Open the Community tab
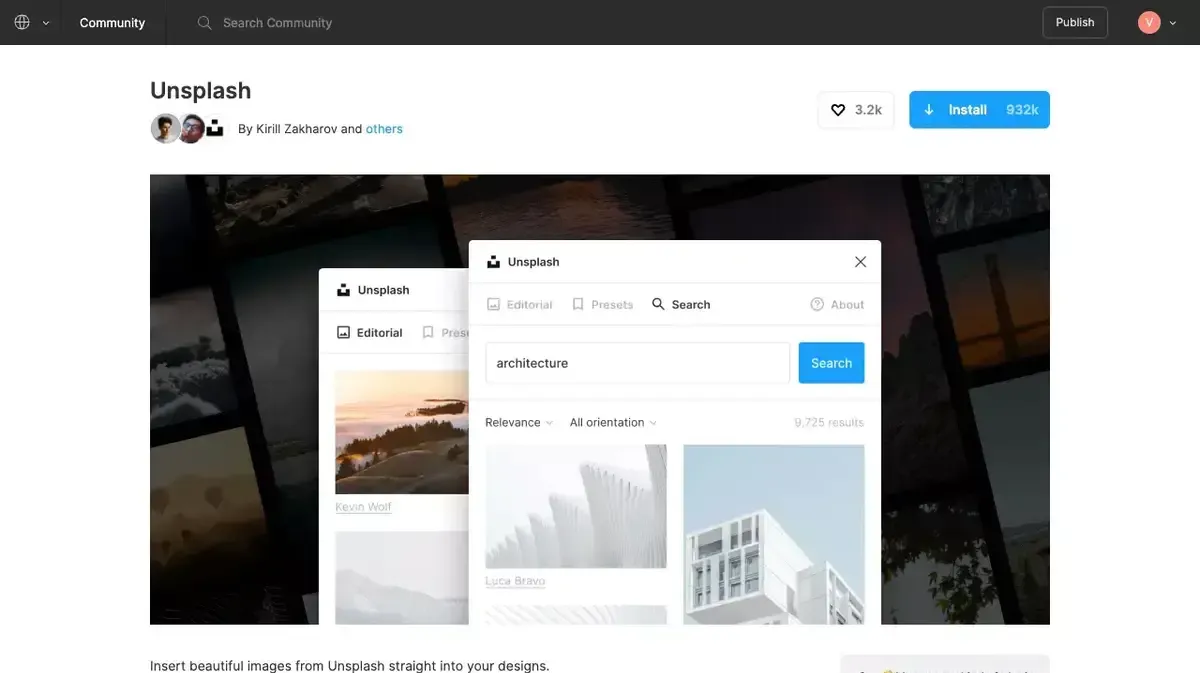Viewport: 1200px width, 673px height. pyautogui.click(x=112, y=22)
